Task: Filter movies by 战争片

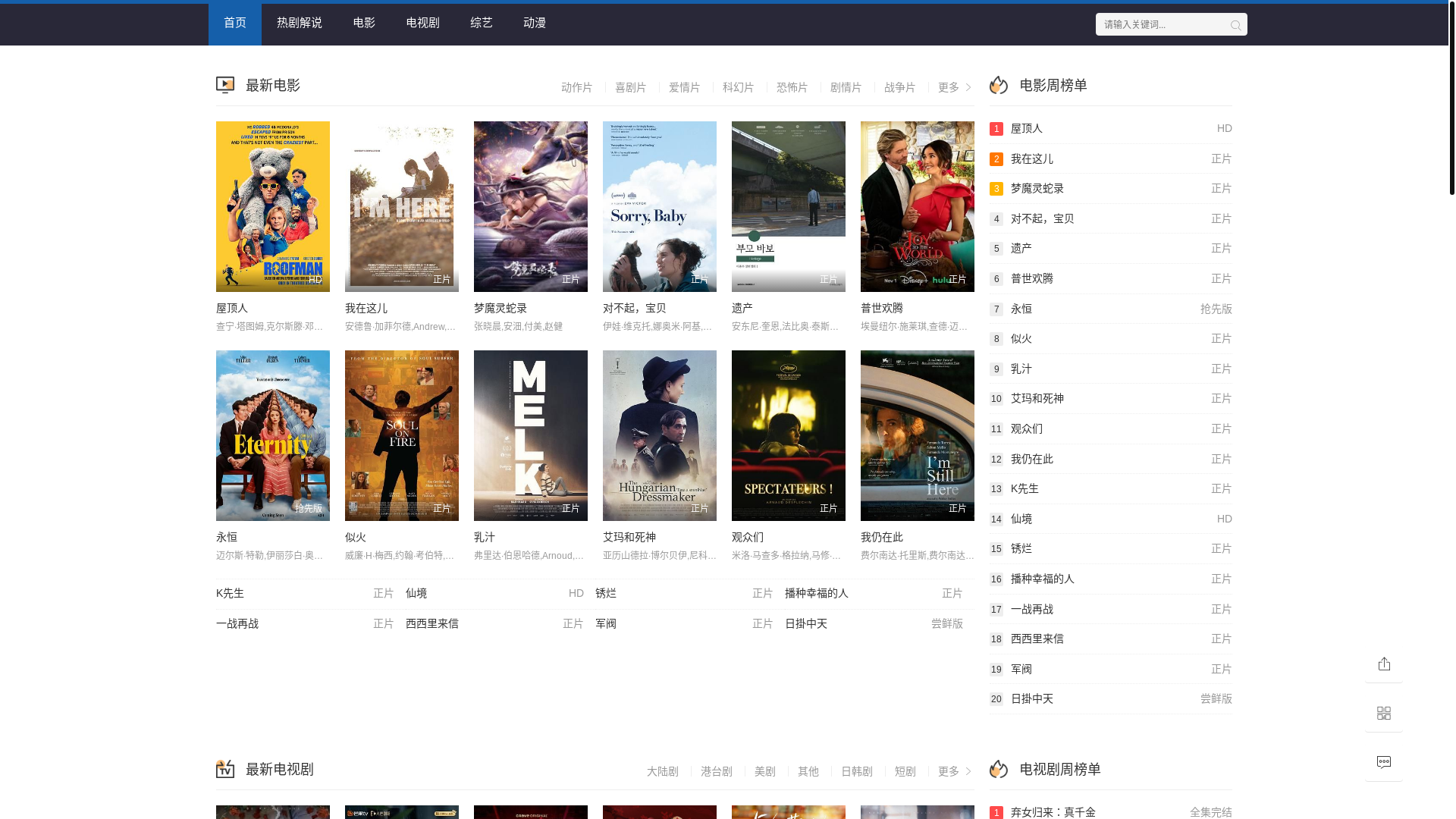Action: 899,87
